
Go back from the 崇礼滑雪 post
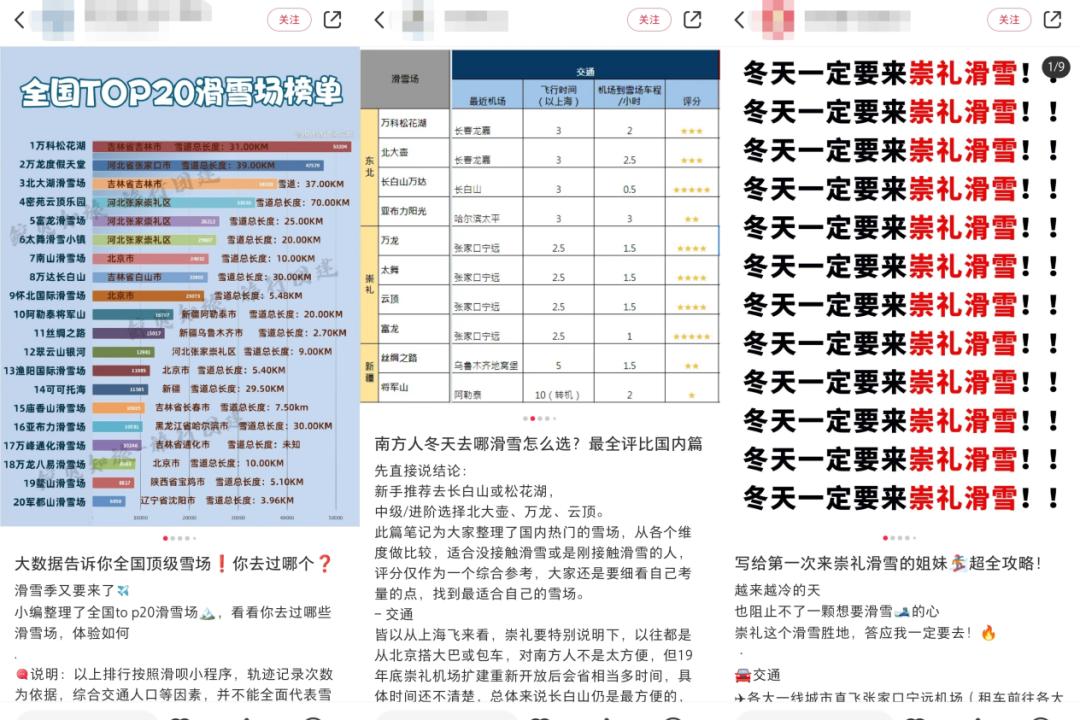(740, 20)
